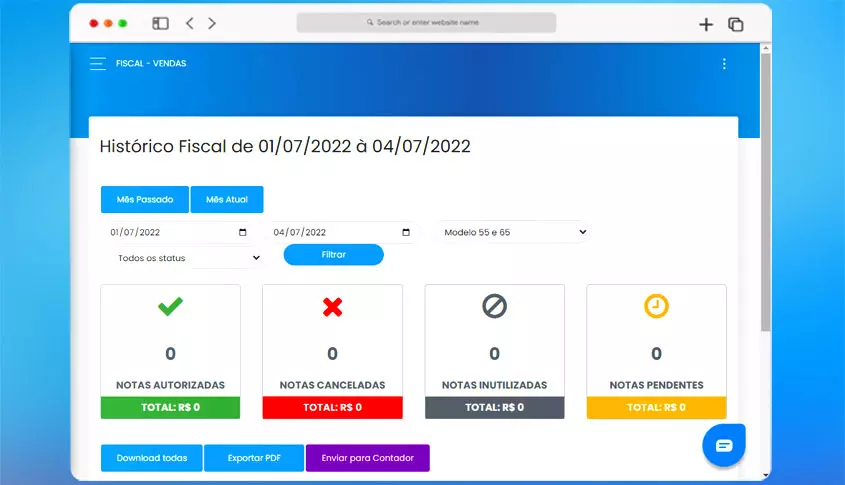Click the yellow clock pending icon

(x=656, y=306)
